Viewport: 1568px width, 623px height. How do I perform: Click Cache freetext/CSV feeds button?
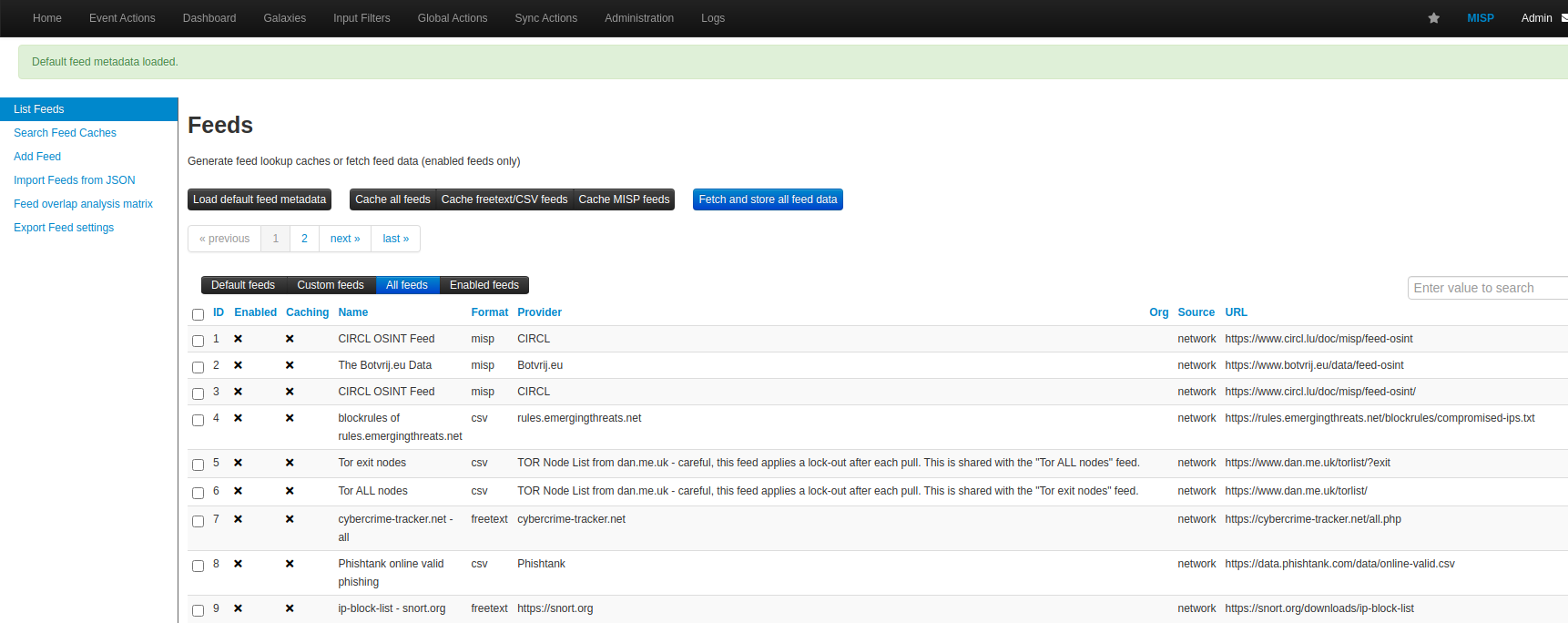click(x=504, y=199)
